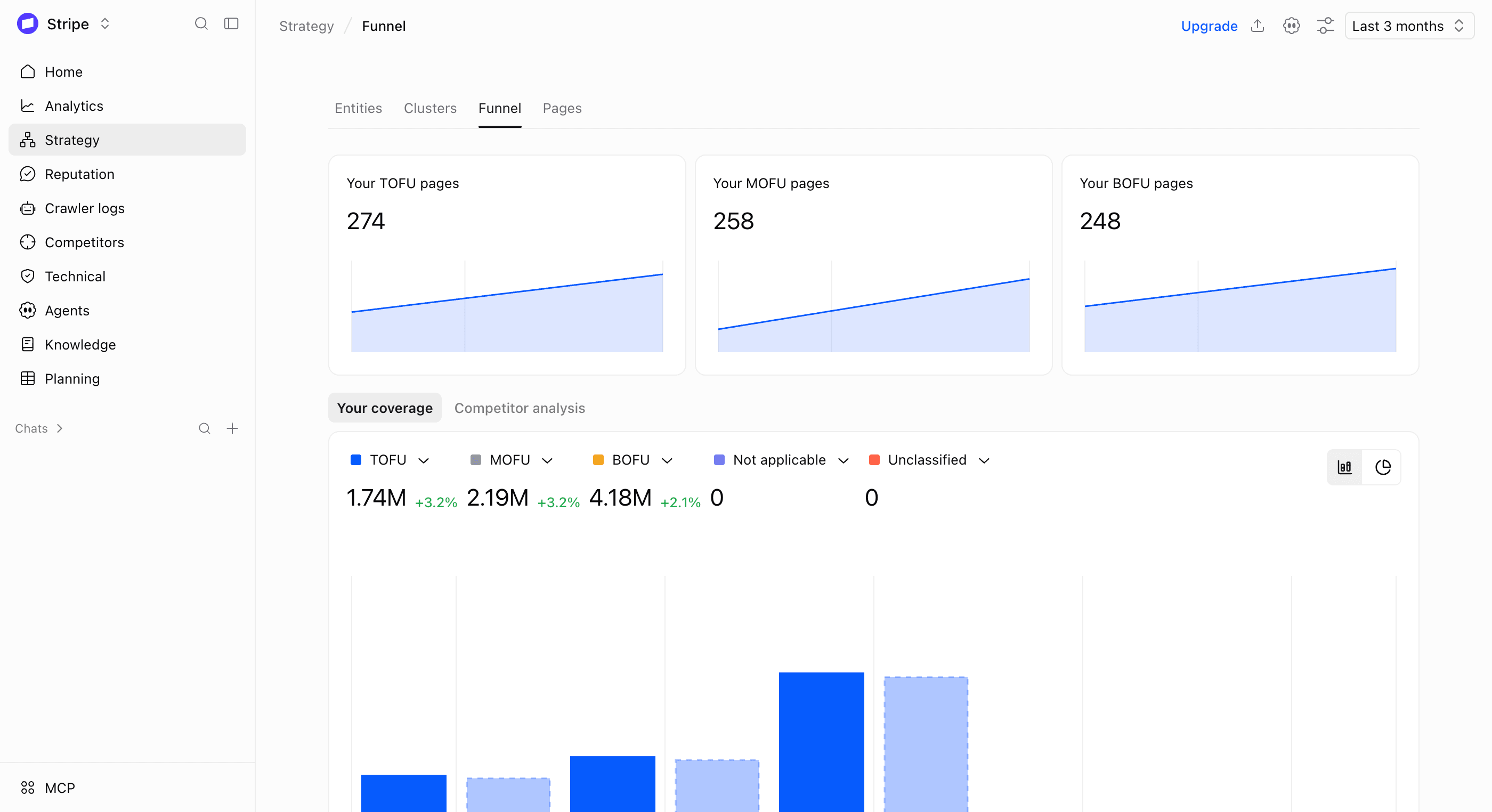Image resolution: width=1492 pixels, height=812 pixels.
Task: Click the blue TOFU color swatch
Action: [355, 460]
